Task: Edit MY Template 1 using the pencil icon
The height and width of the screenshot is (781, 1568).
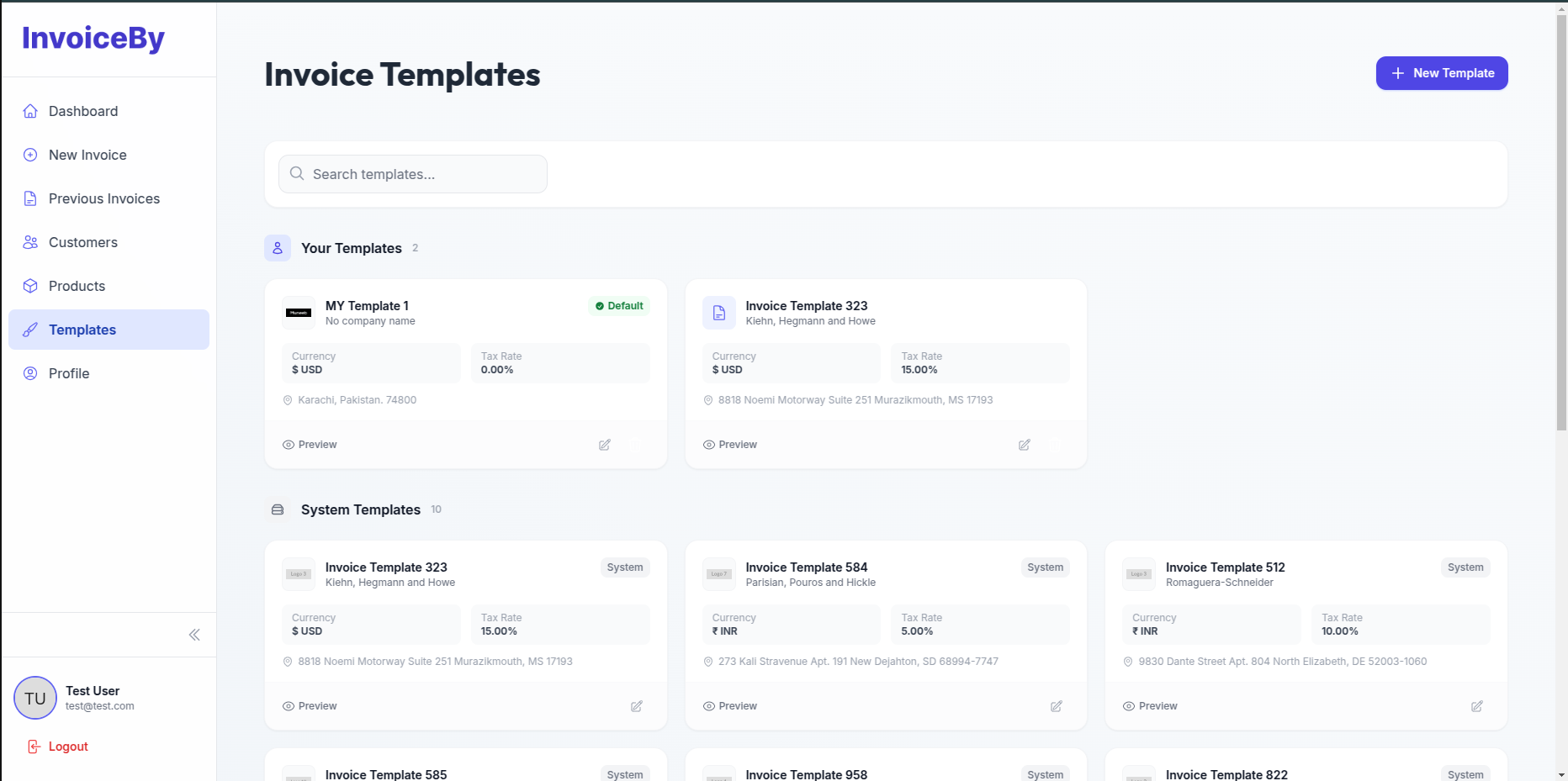Action: coord(605,445)
